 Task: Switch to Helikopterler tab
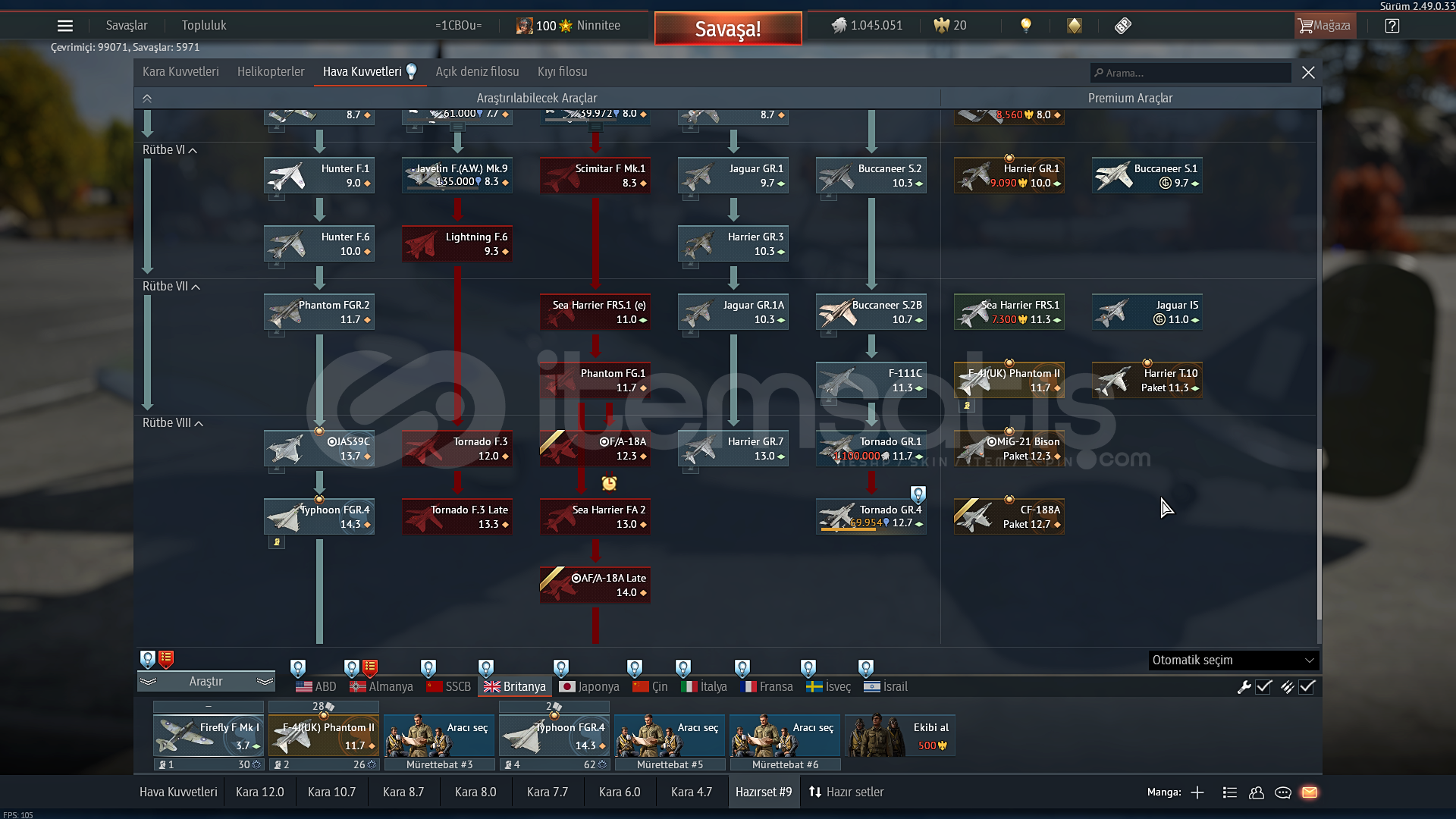(271, 71)
